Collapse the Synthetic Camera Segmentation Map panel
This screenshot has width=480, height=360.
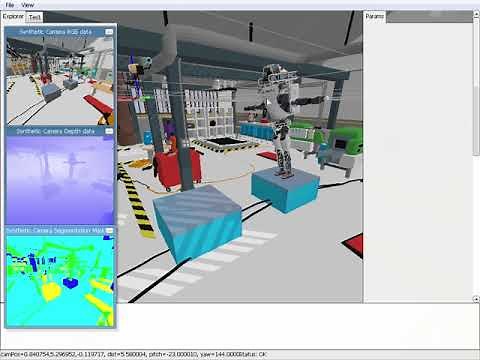109,230
